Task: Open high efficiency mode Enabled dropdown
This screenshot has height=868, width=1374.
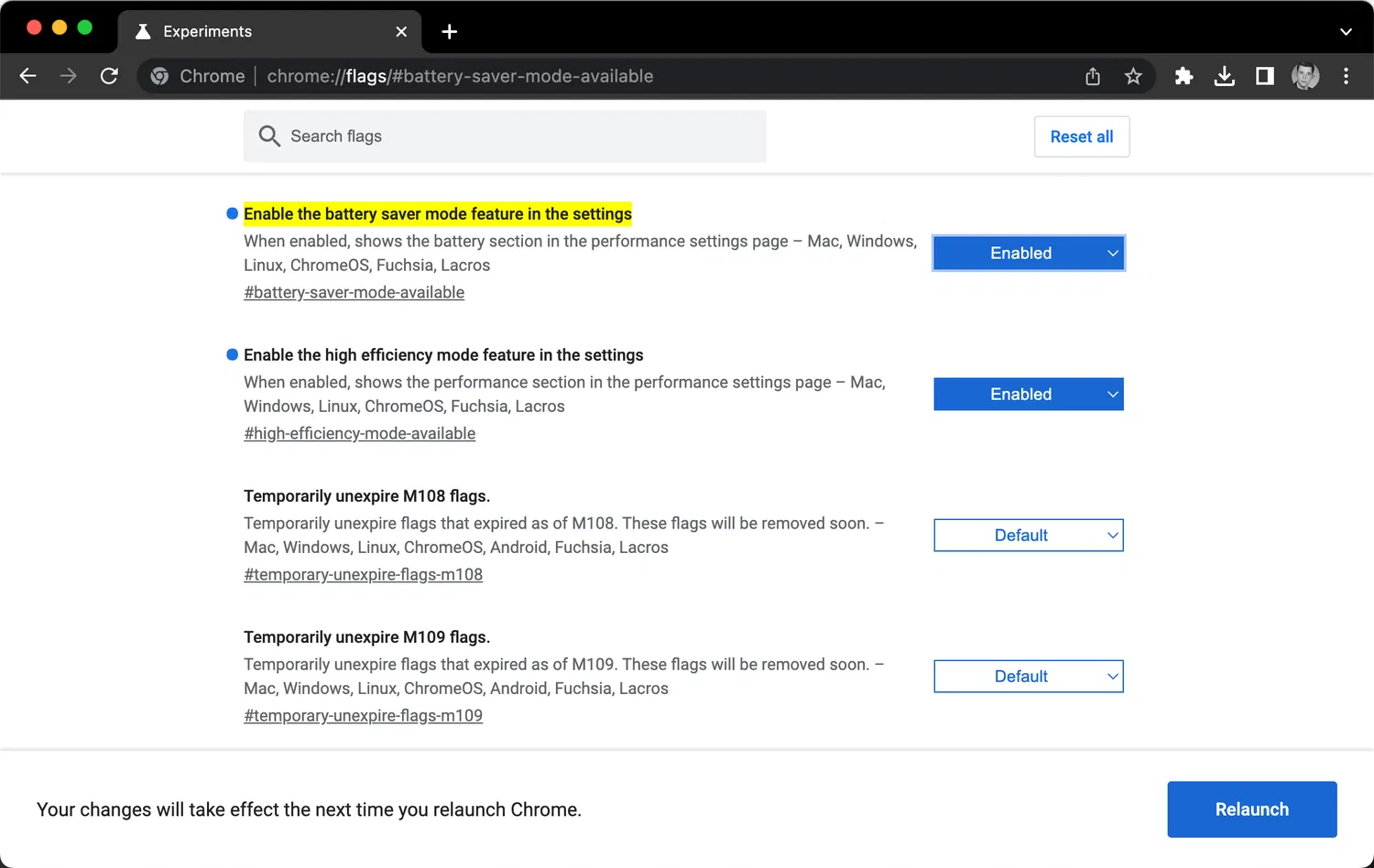Action: coord(1029,395)
